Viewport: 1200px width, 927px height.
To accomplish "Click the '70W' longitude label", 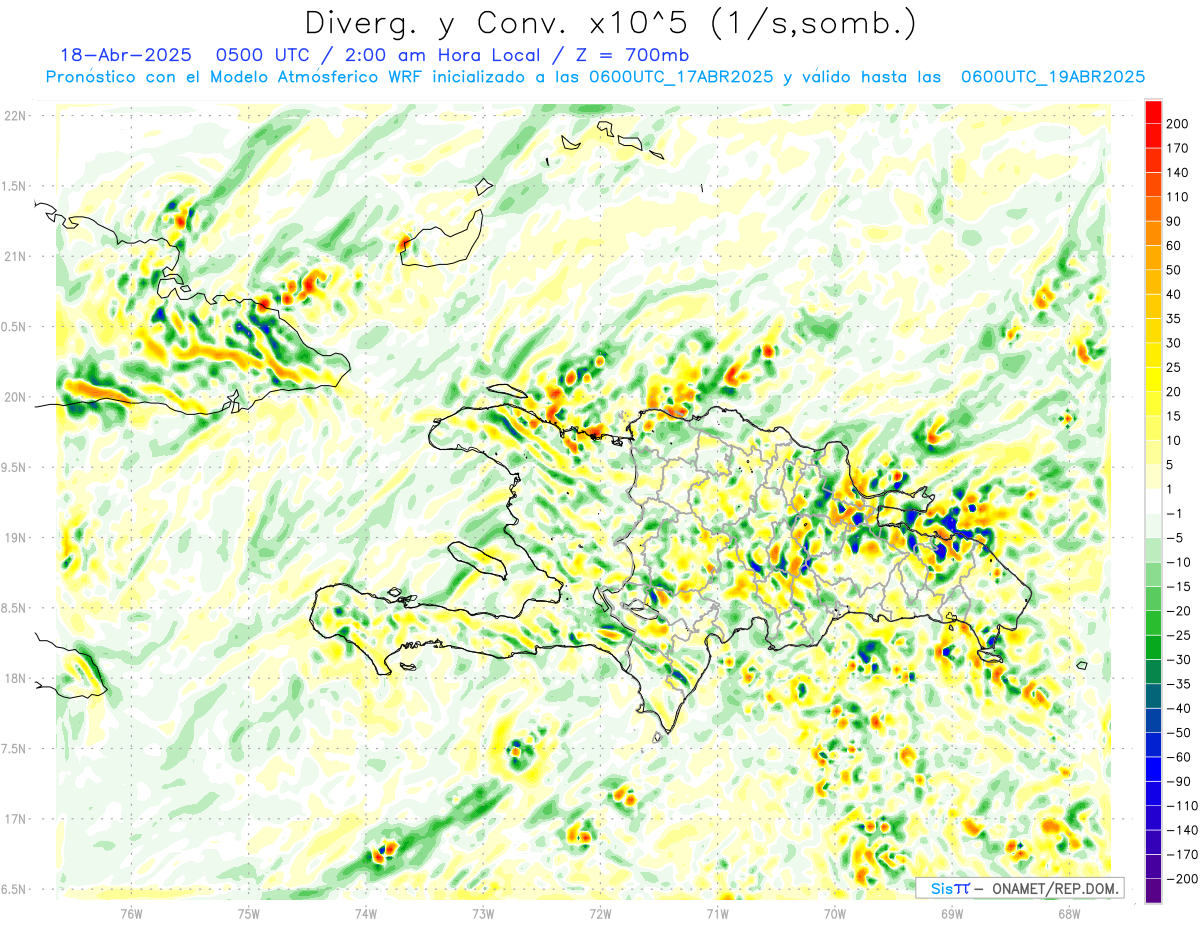I will click(x=835, y=914).
